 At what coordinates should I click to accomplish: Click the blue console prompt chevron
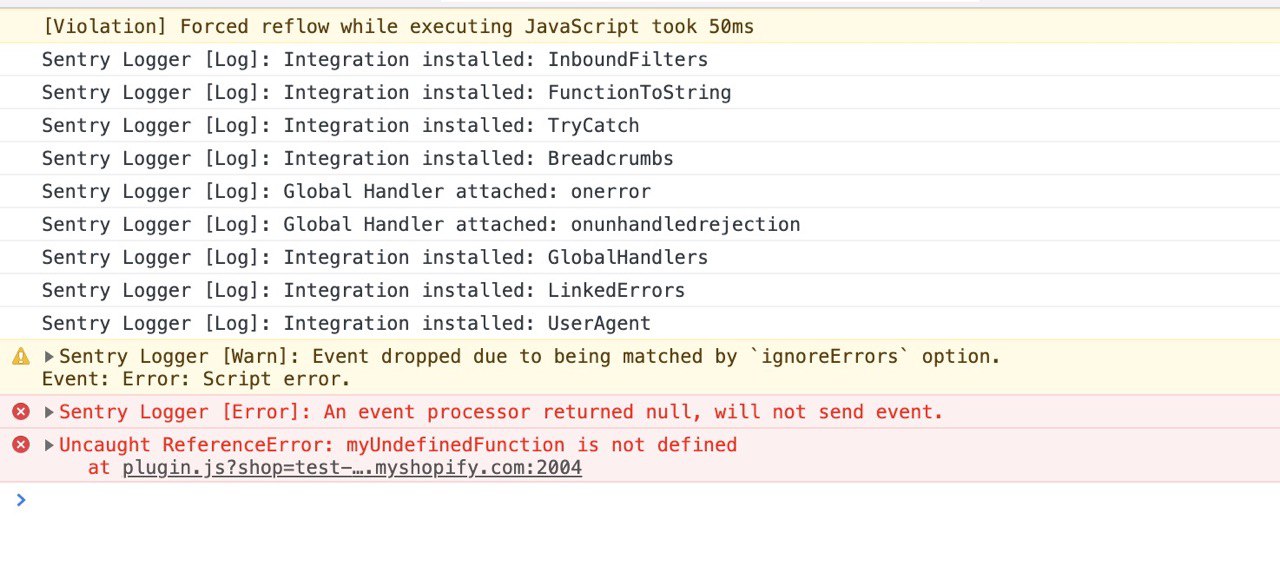[21, 499]
